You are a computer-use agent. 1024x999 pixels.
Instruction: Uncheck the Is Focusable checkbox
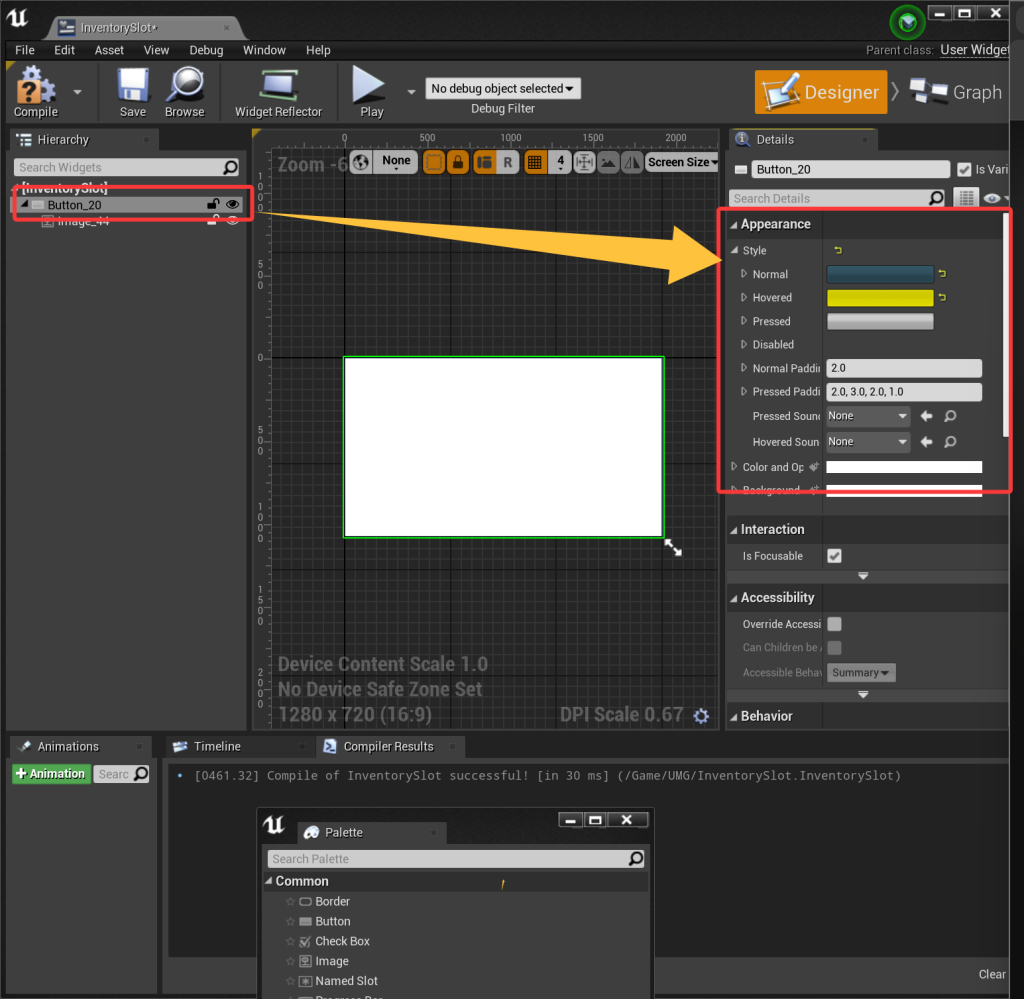834,556
